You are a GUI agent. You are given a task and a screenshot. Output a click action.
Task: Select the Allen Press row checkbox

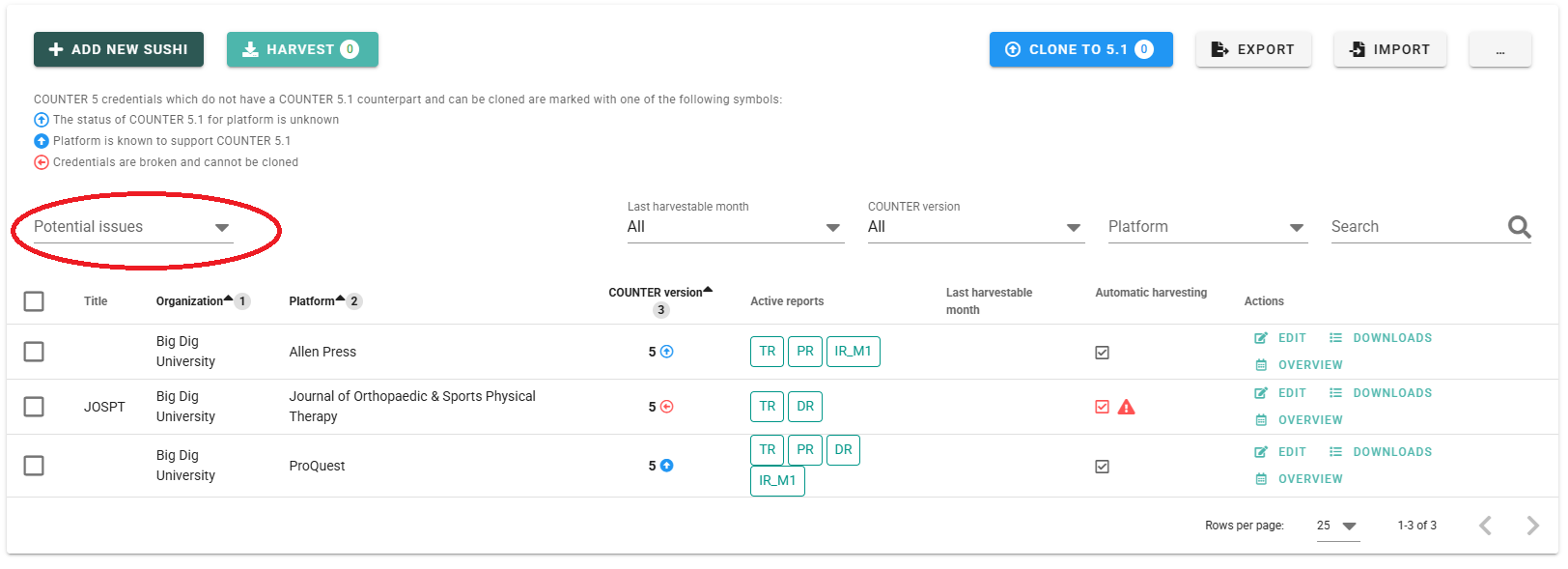click(x=34, y=352)
